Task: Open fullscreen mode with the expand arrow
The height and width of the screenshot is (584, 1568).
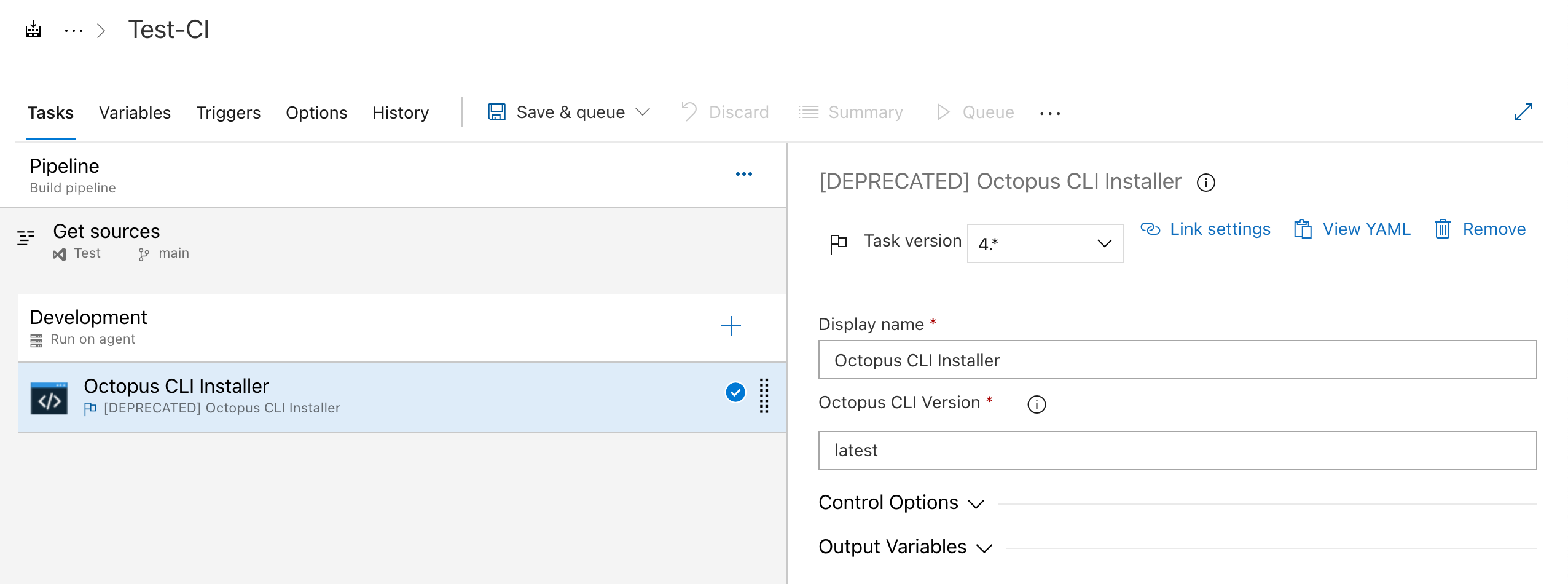Action: (x=1524, y=112)
